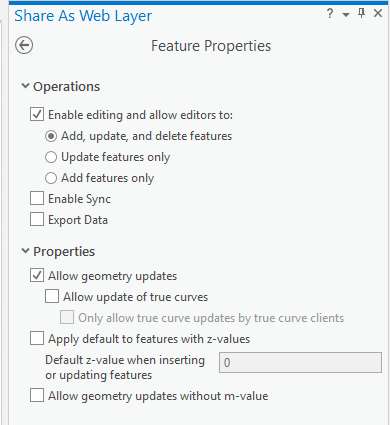Select Update features only option

point(51,157)
